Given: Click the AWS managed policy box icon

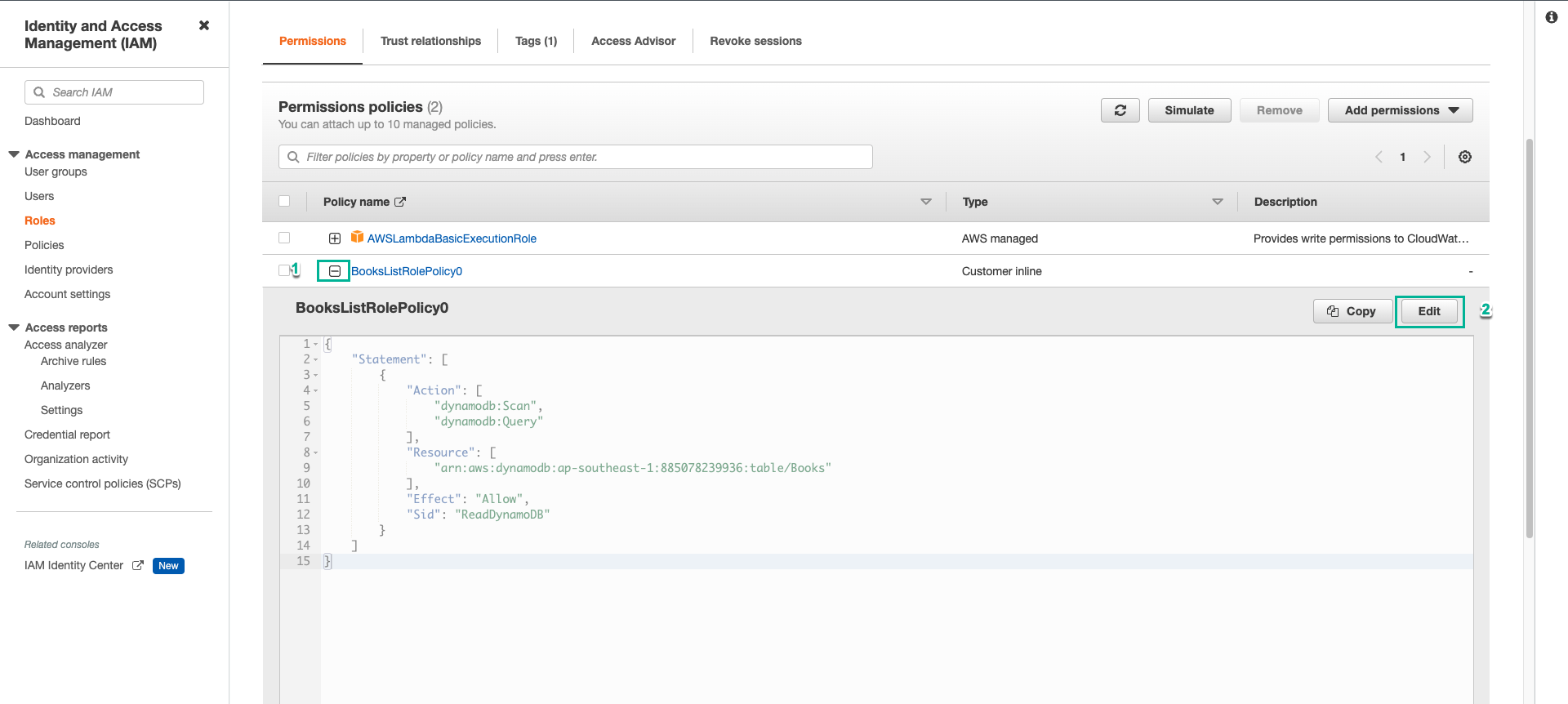Looking at the screenshot, I should [x=357, y=237].
